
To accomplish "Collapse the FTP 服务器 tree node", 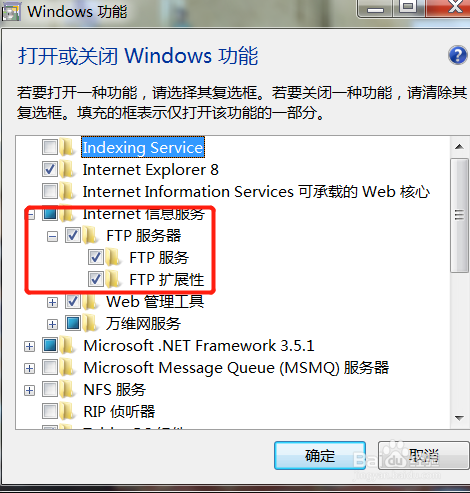I will (x=52, y=237).
